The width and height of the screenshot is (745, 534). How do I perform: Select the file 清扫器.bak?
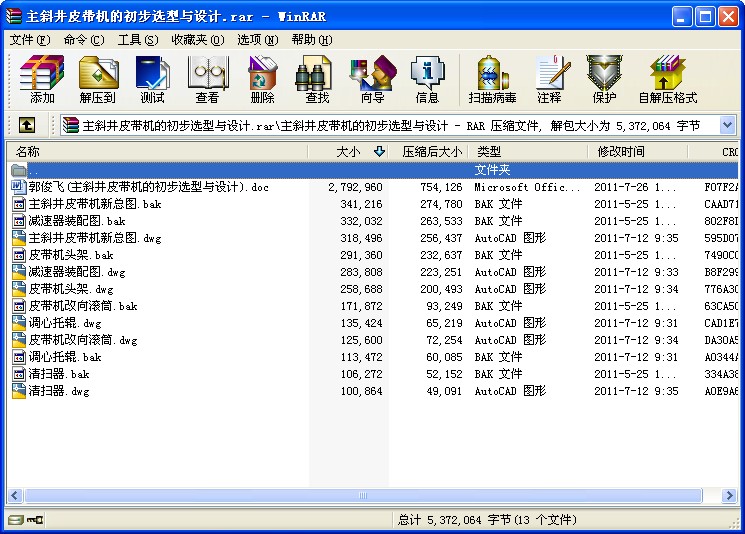pyautogui.click(x=58, y=374)
